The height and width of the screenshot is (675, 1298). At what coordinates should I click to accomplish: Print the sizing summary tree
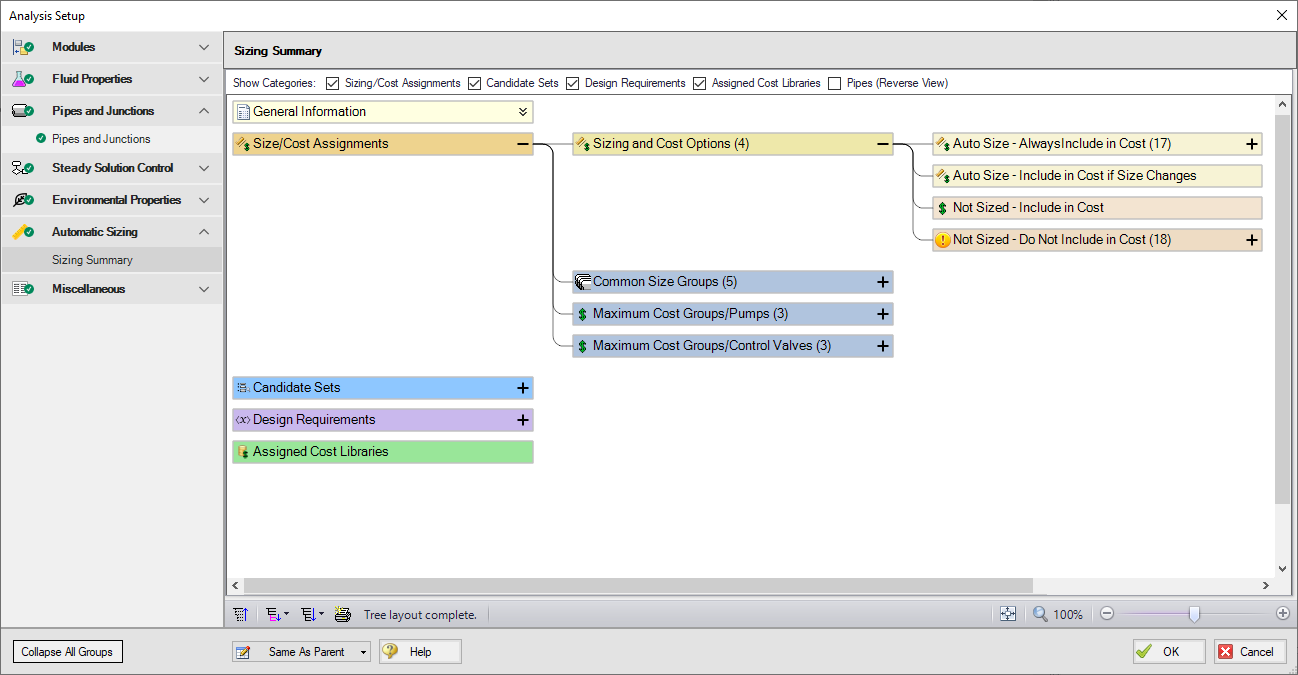tap(343, 613)
